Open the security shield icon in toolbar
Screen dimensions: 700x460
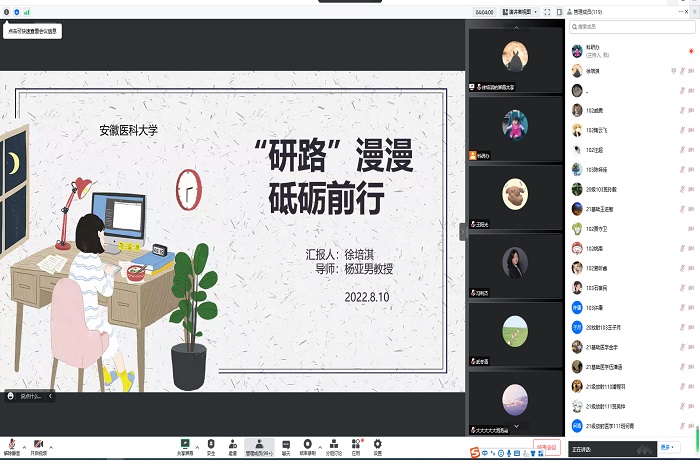click(x=210, y=443)
